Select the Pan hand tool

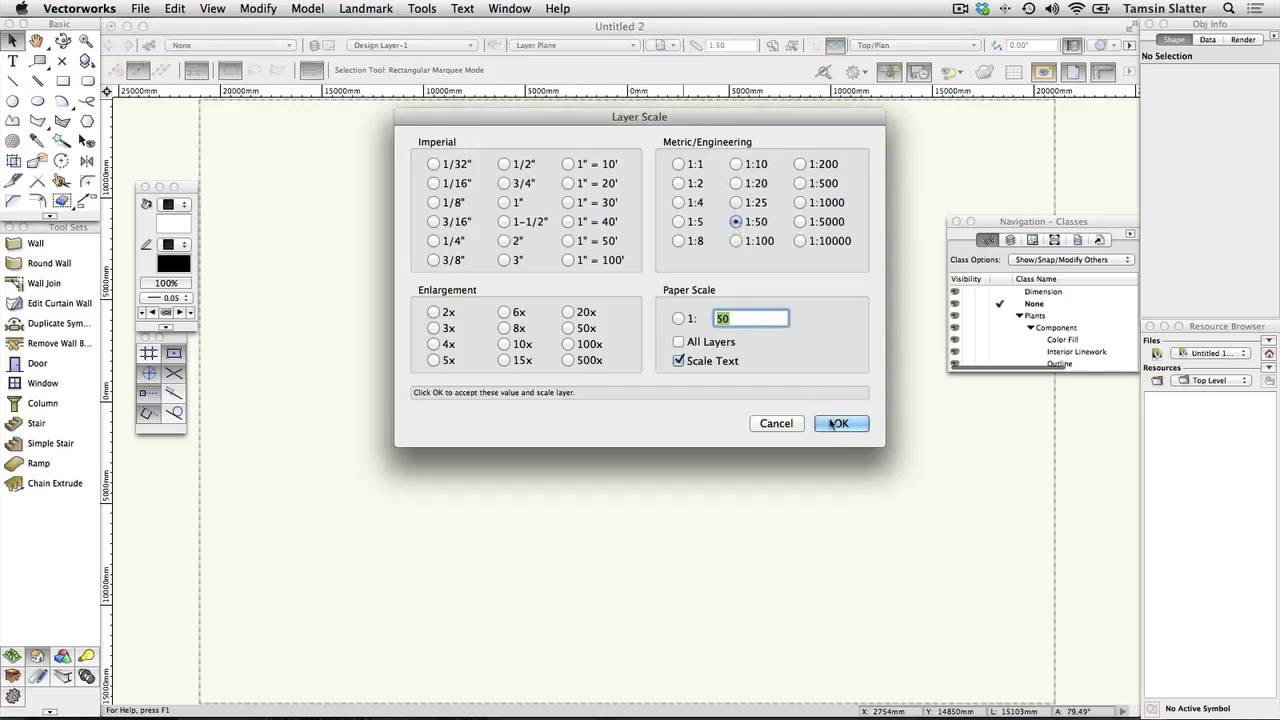[x=37, y=41]
